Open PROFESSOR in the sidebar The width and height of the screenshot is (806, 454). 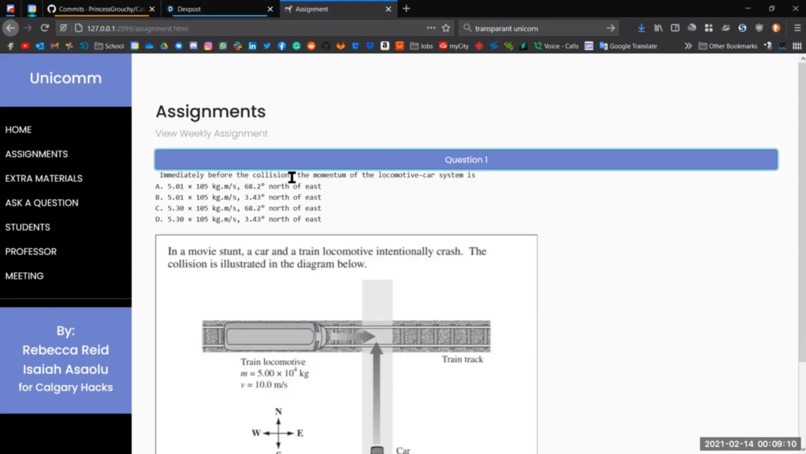(31, 251)
